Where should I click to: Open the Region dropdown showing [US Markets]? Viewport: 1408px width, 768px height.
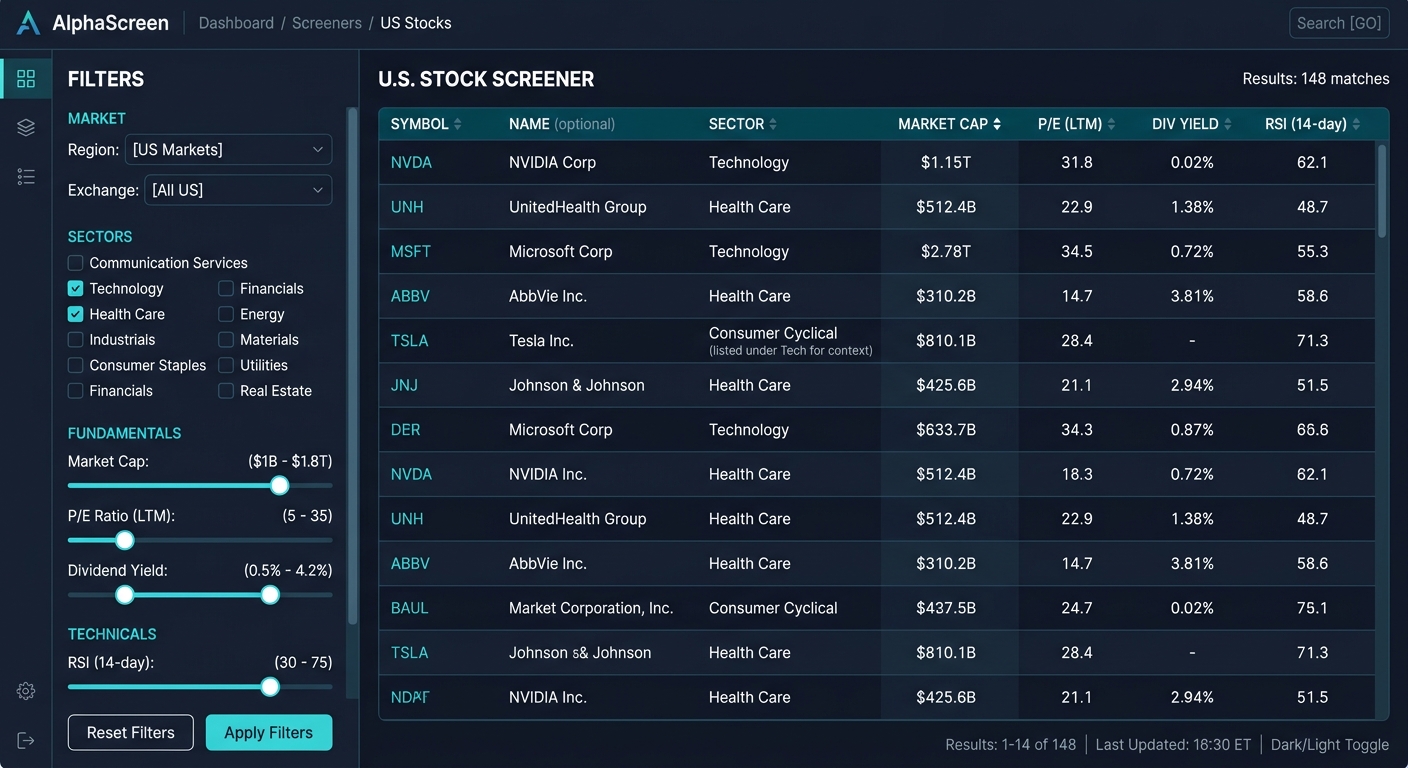tap(228, 149)
